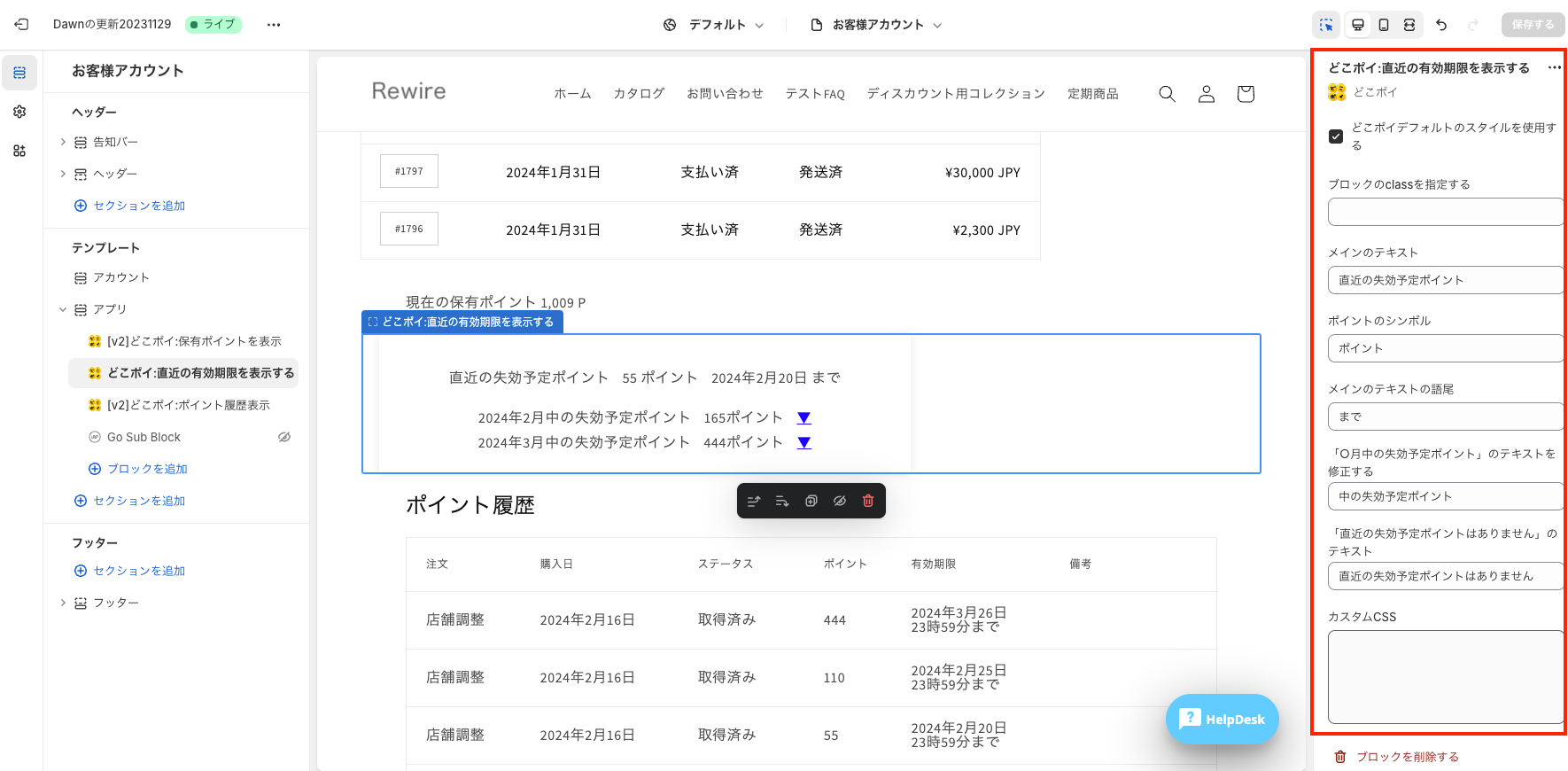The image size is (1568, 771).
Task: Click ホーム in store navigation
Action: (x=572, y=94)
